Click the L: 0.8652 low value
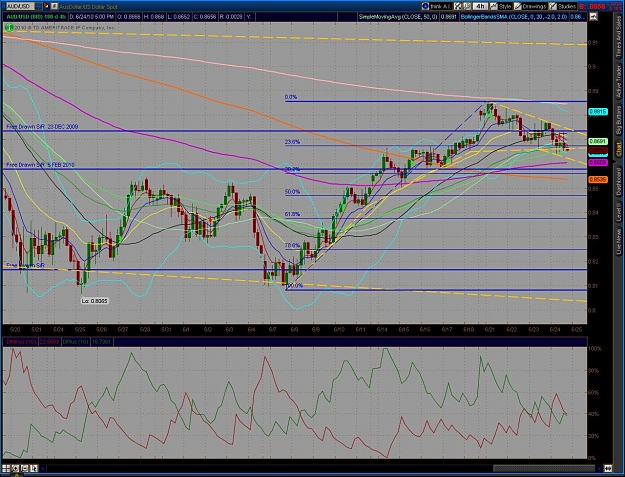Screen dimensions: 625x477 pyautogui.click(x=178, y=17)
